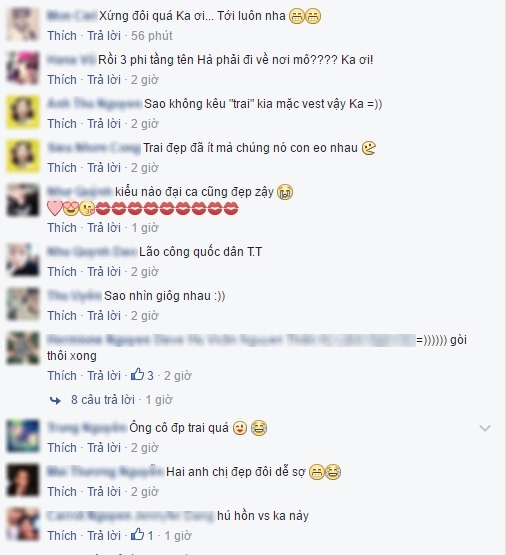Reply to the kiểu nào đại ca comment
Screen dimensions: 506x555
[104, 228]
